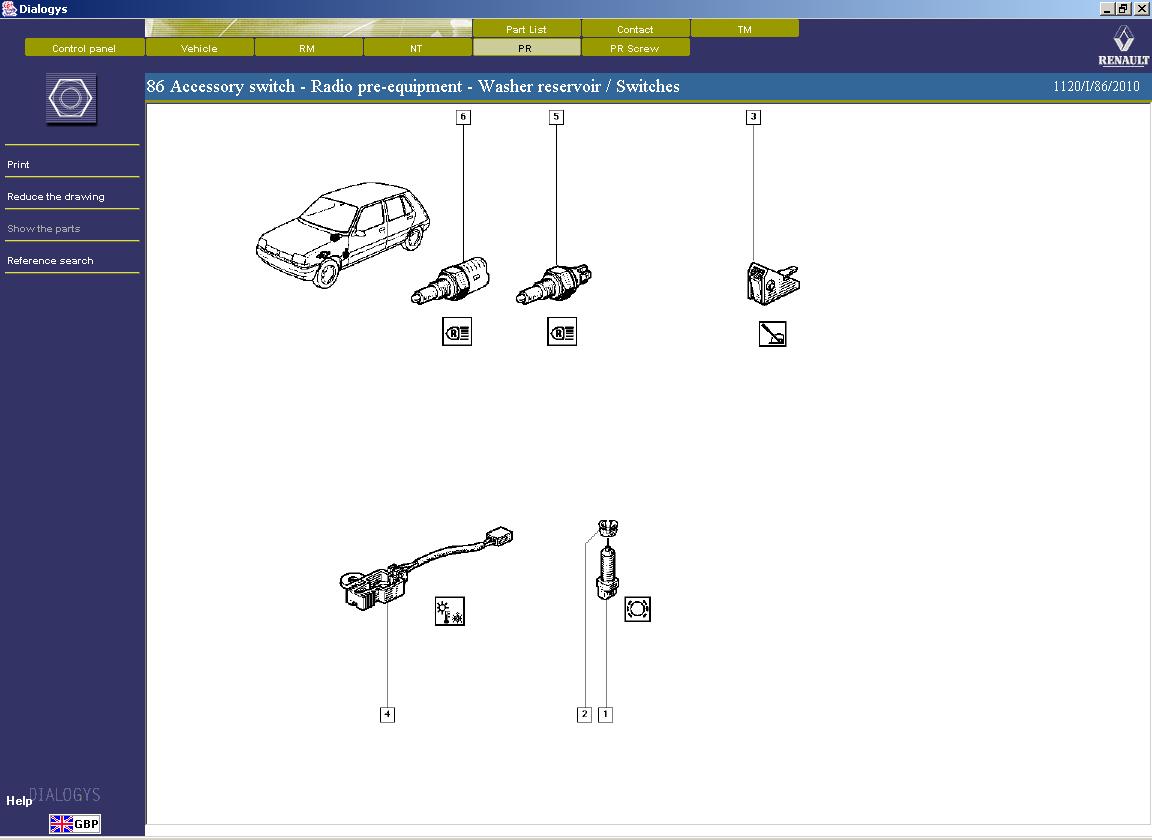Click the circular lamp icon beside part 1
Viewport: 1152px width, 840px height.
click(637, 609)
